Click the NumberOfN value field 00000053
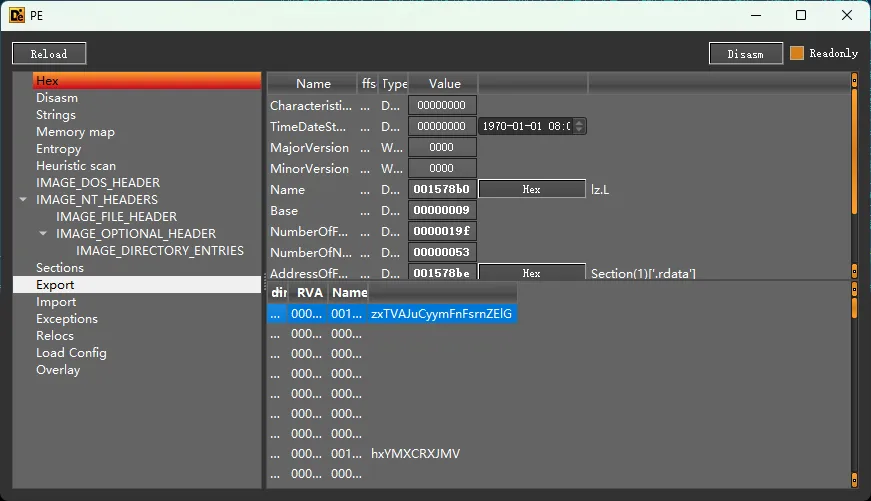The image size is (871, 501). tap(442, 252)
